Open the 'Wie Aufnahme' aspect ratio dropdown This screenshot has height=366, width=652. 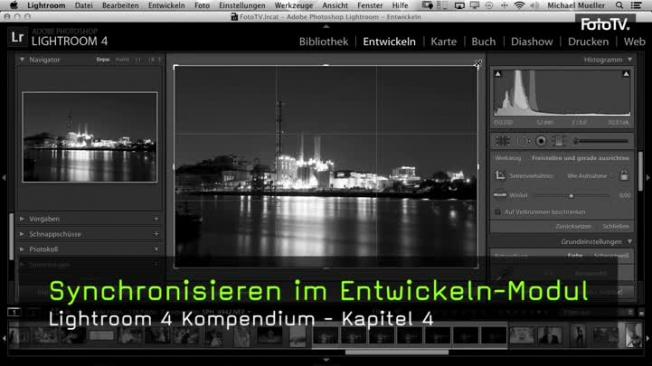(x=587, y=176)
